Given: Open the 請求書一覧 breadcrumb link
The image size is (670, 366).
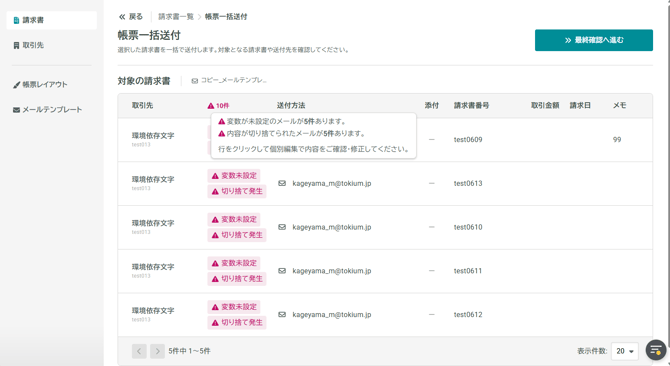Looking at the screenshot, I should pyautogui.click(x=176, y=17).
